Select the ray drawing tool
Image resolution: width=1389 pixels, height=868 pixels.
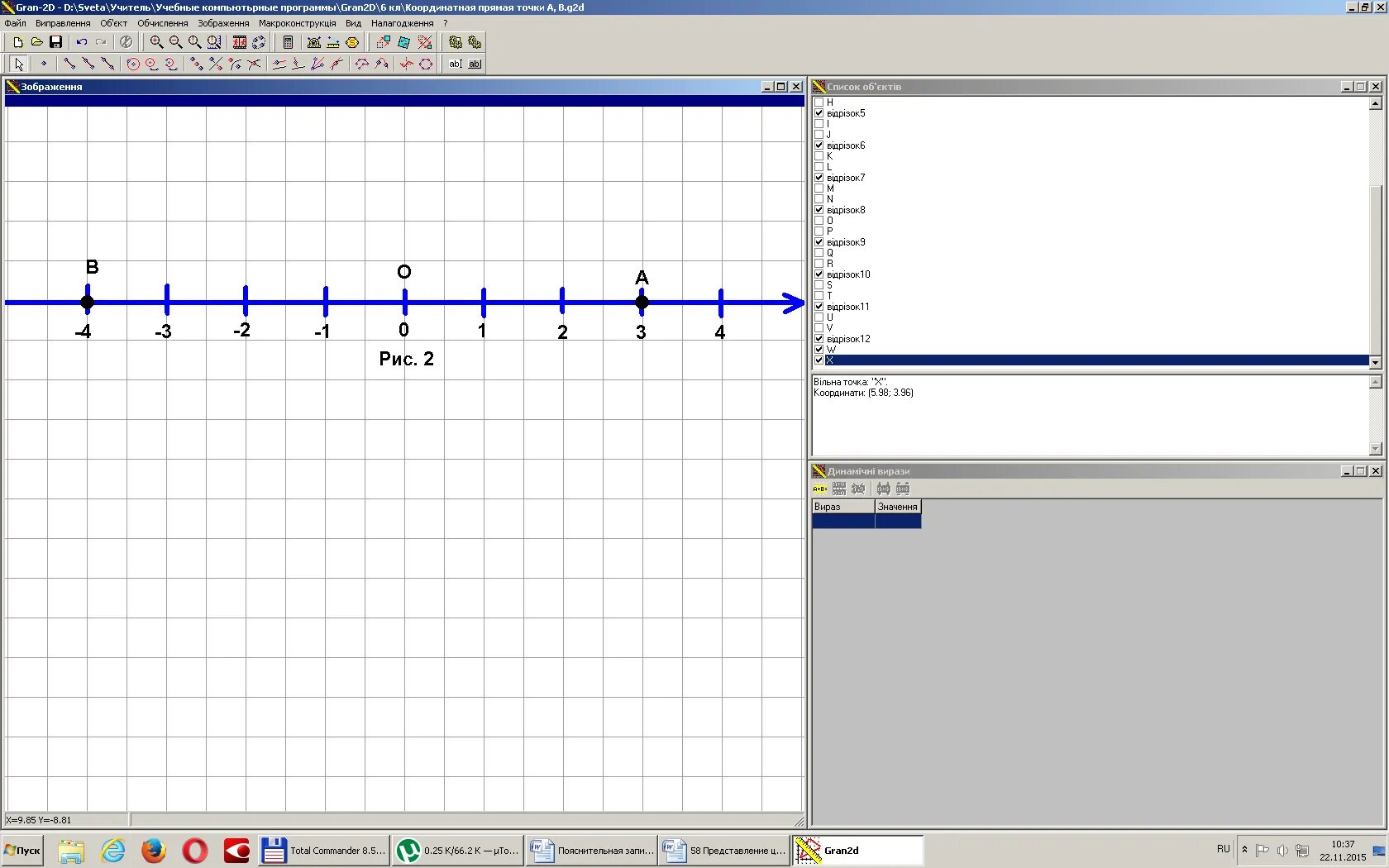click(88, 64)
